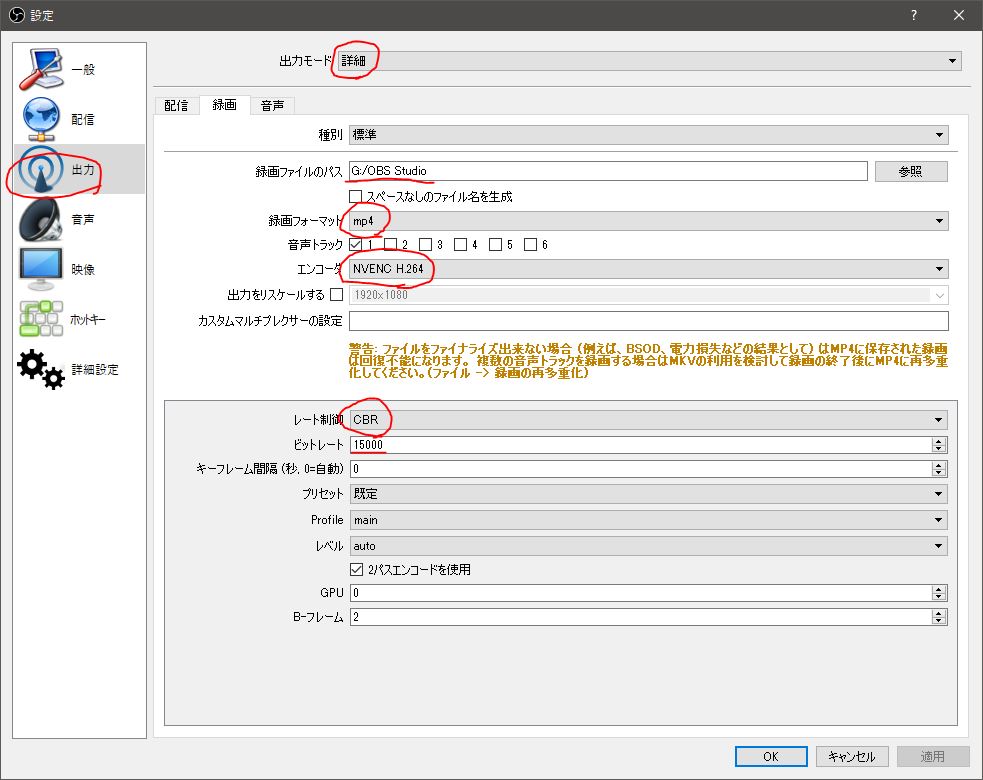
Task: Increase bitrate with the spinner arrows
Action: click(x=938, y=441)
